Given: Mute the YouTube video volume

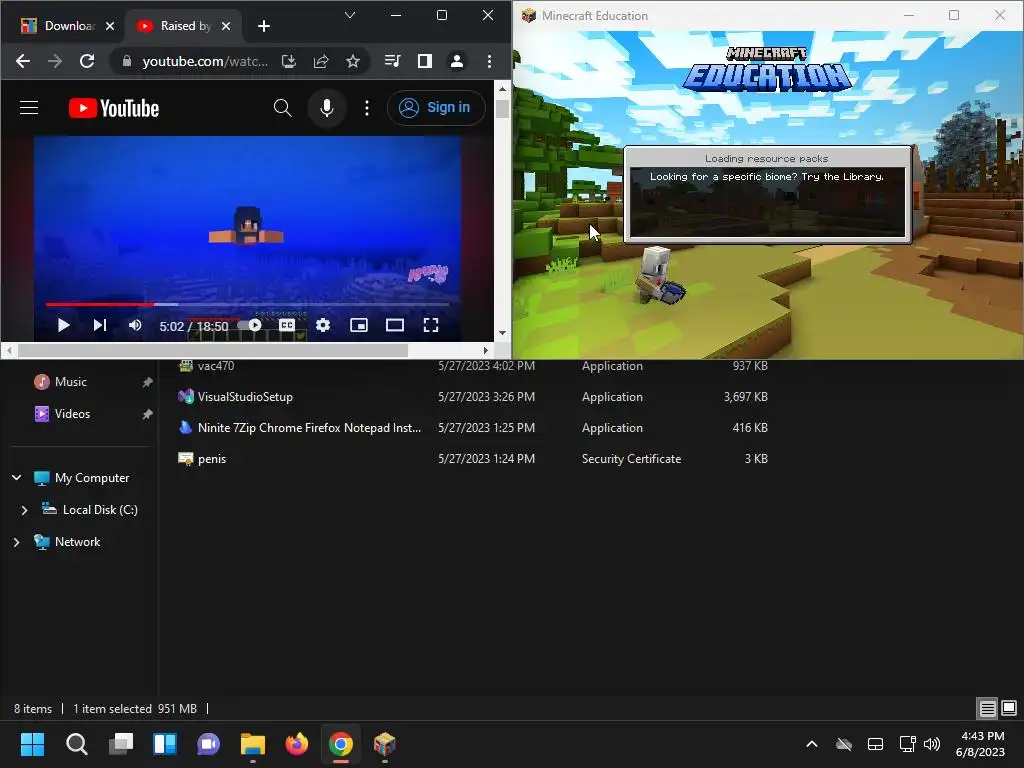Looking at the screenshot, I should coord(135,325).
